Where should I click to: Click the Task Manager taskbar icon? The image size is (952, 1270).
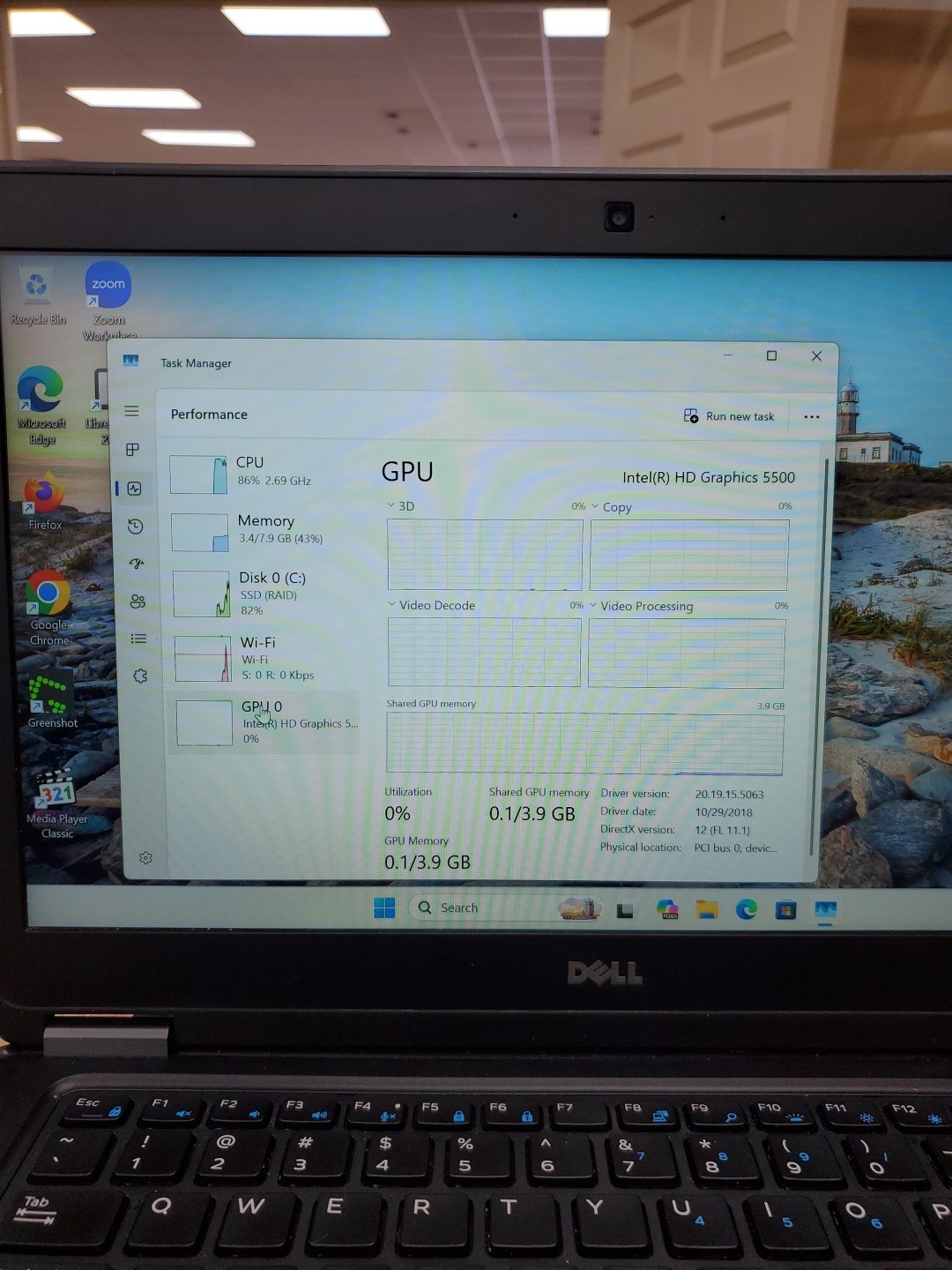(825, 909)
